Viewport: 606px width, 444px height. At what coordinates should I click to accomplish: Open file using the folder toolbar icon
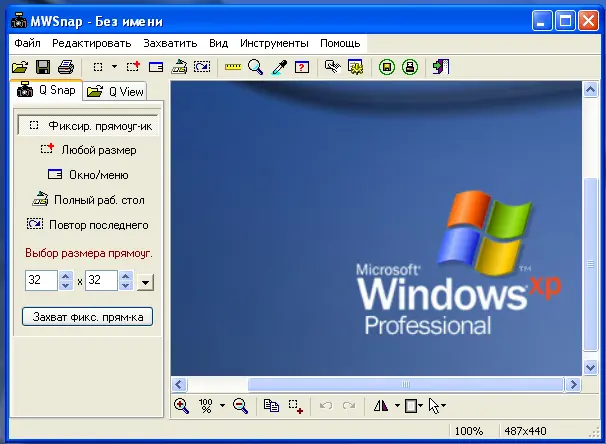pos(20,67)
